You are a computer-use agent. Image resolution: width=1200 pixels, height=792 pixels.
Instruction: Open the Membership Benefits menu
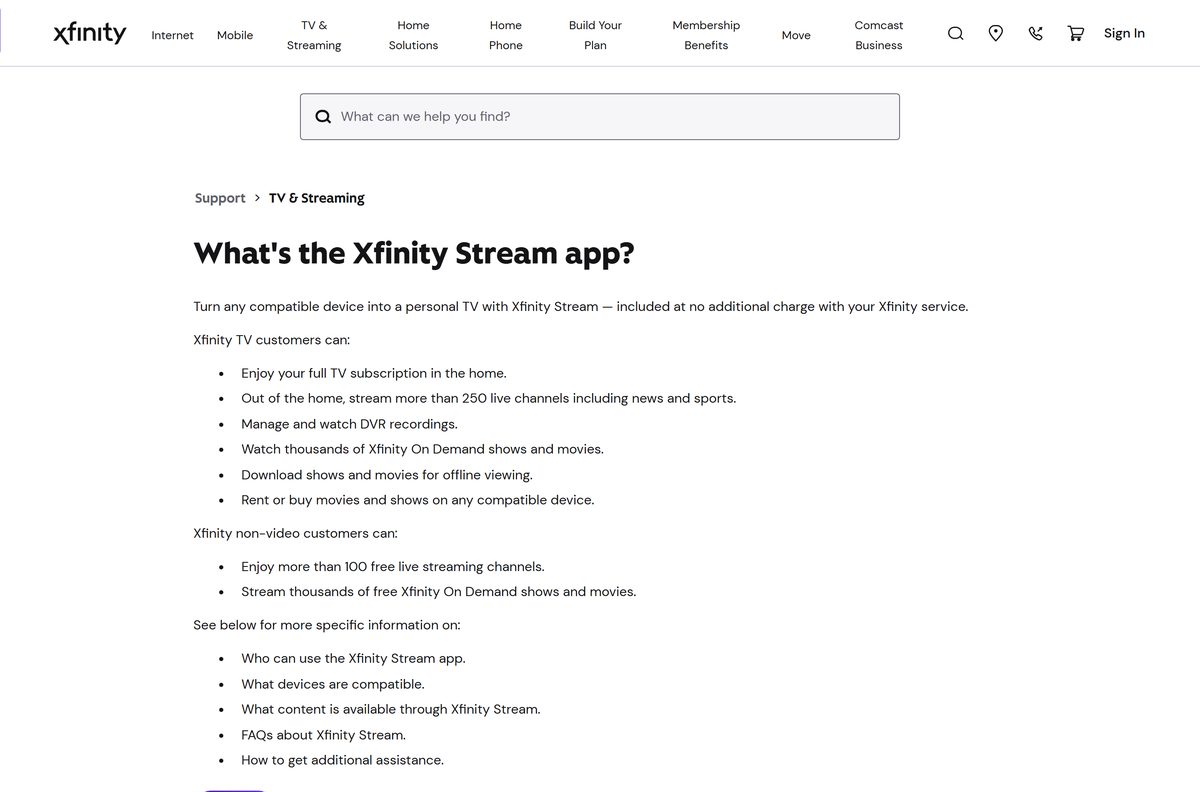pos(706,35)
